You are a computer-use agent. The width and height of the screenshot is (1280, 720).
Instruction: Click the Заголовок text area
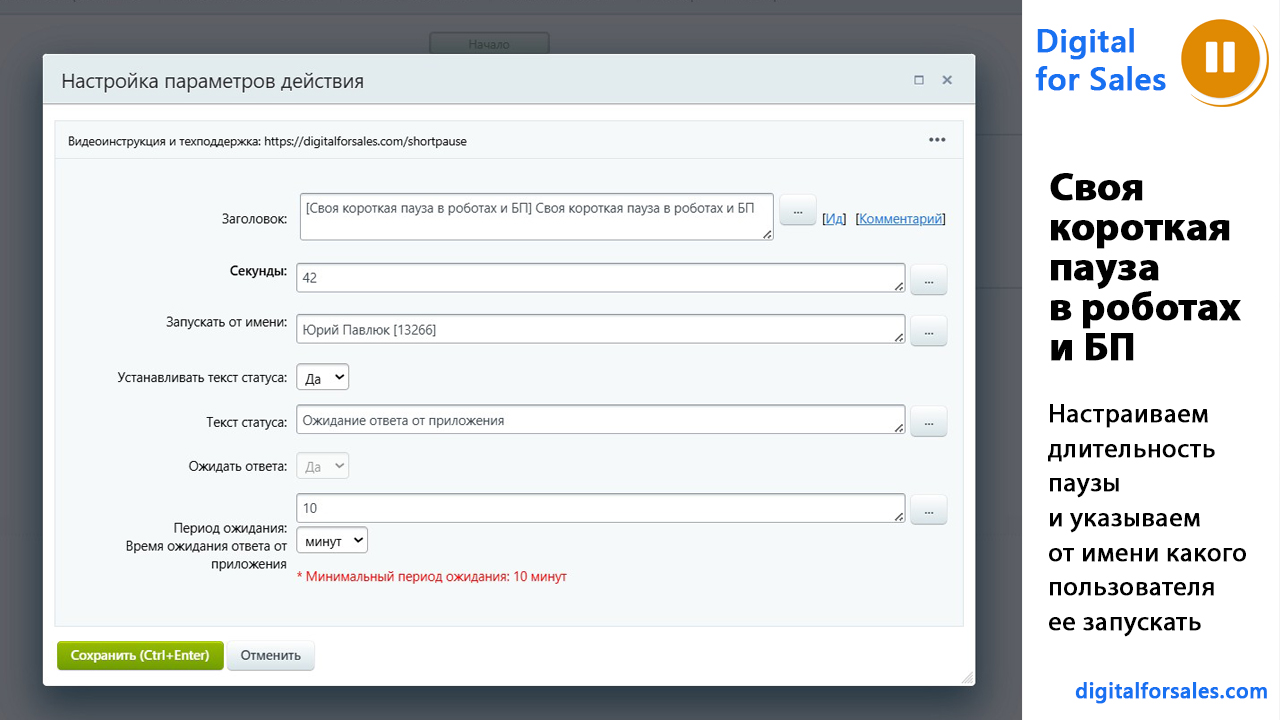(536, 216)
